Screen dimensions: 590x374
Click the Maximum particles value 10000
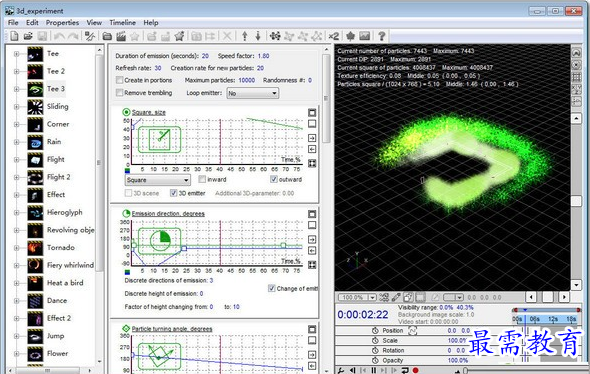246,80
